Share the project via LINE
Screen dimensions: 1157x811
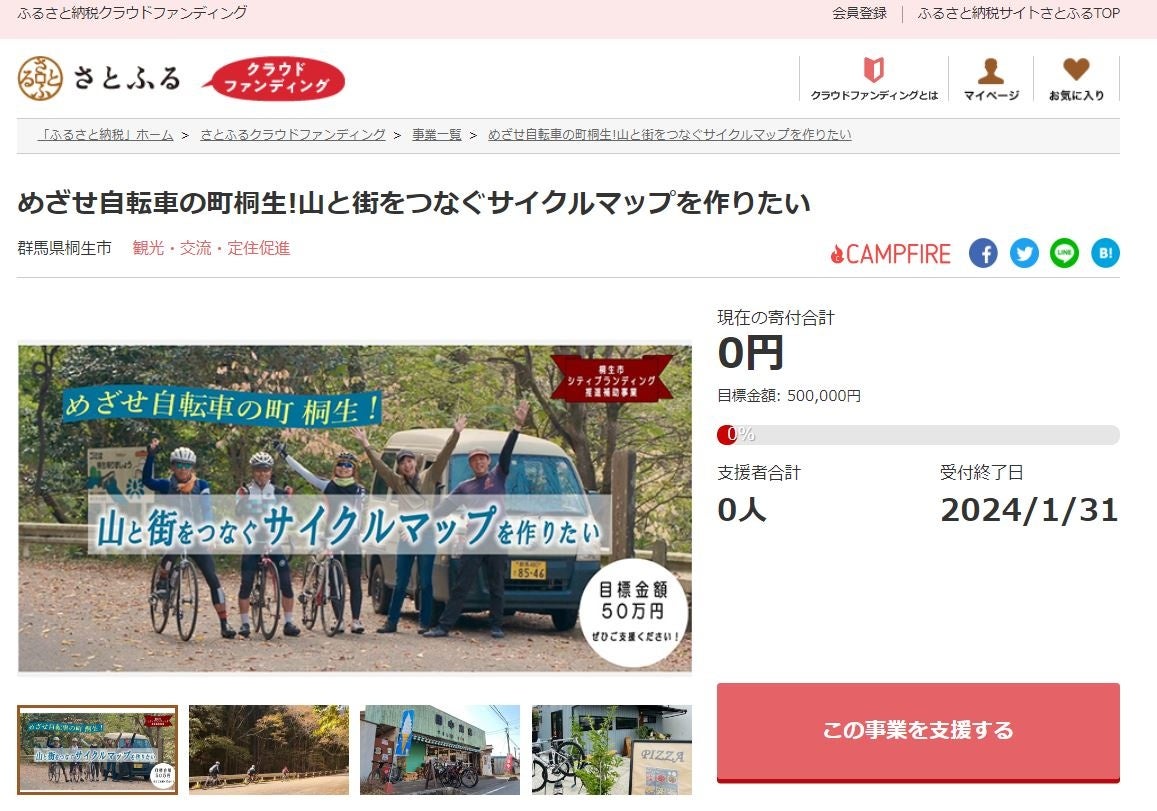coord(1064,253)
